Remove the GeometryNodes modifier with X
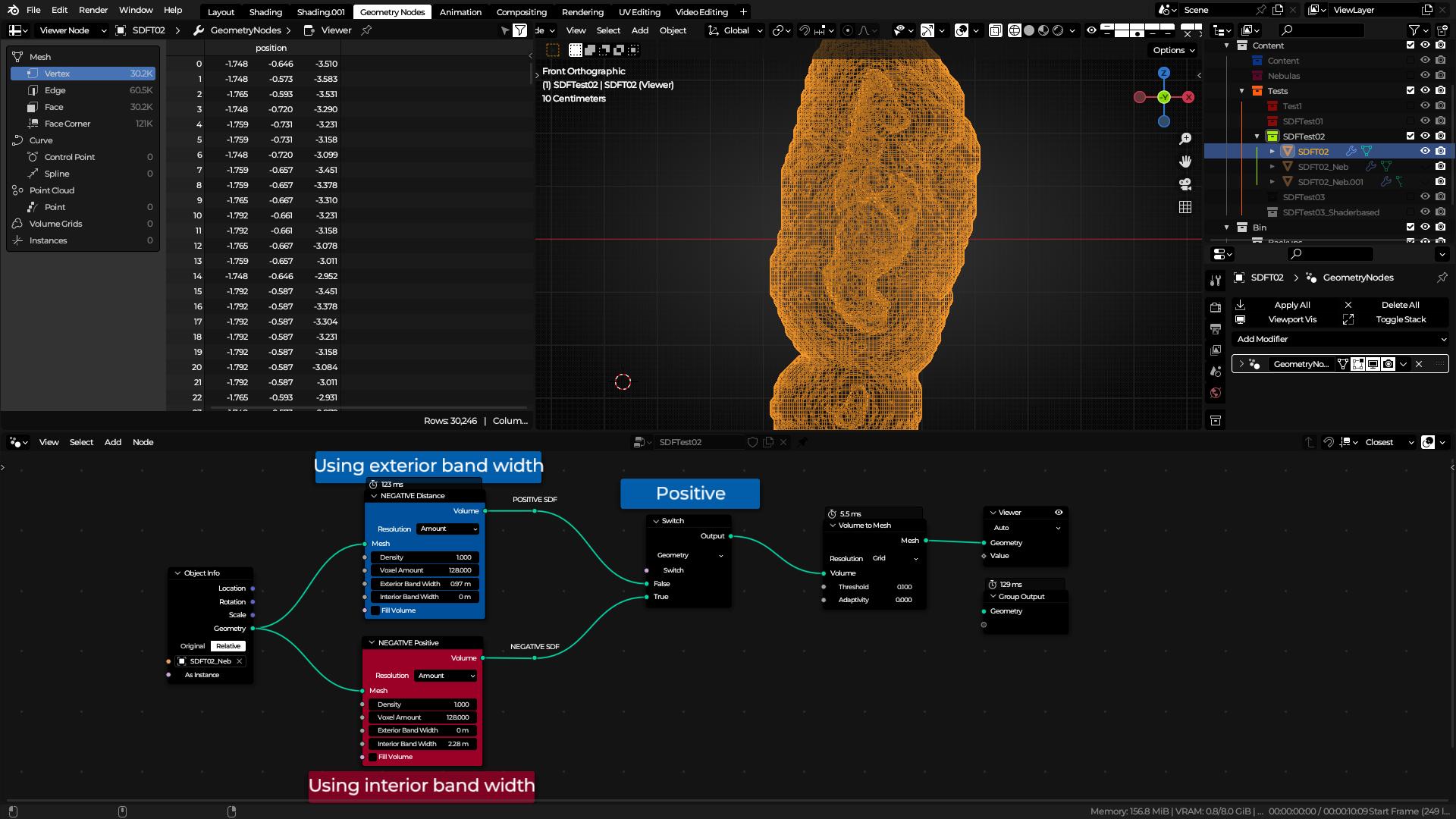 pyautogui.click(x=1419, y=364)
